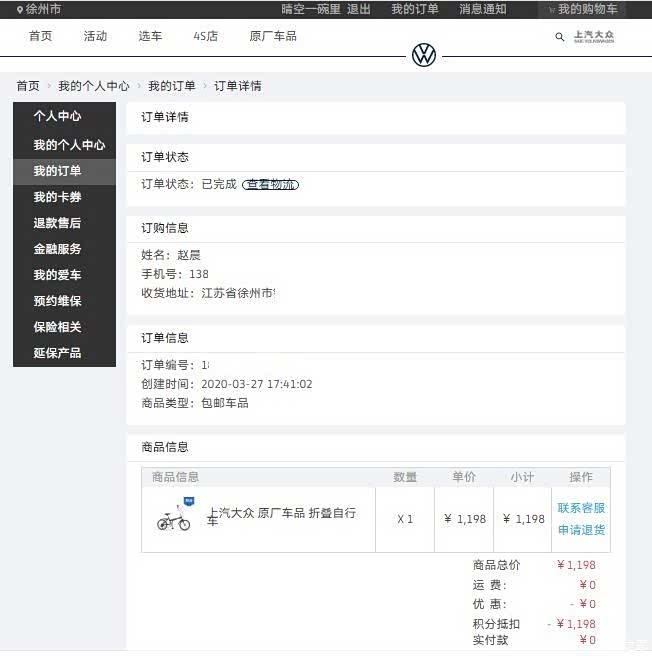Open 我的订单 in top bar

pyautogui.click(x=415, y=9)
